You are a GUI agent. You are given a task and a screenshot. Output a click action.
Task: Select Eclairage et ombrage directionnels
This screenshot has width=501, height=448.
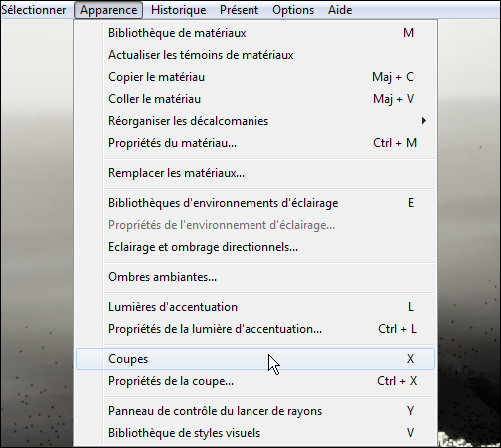tap(255, 247)
